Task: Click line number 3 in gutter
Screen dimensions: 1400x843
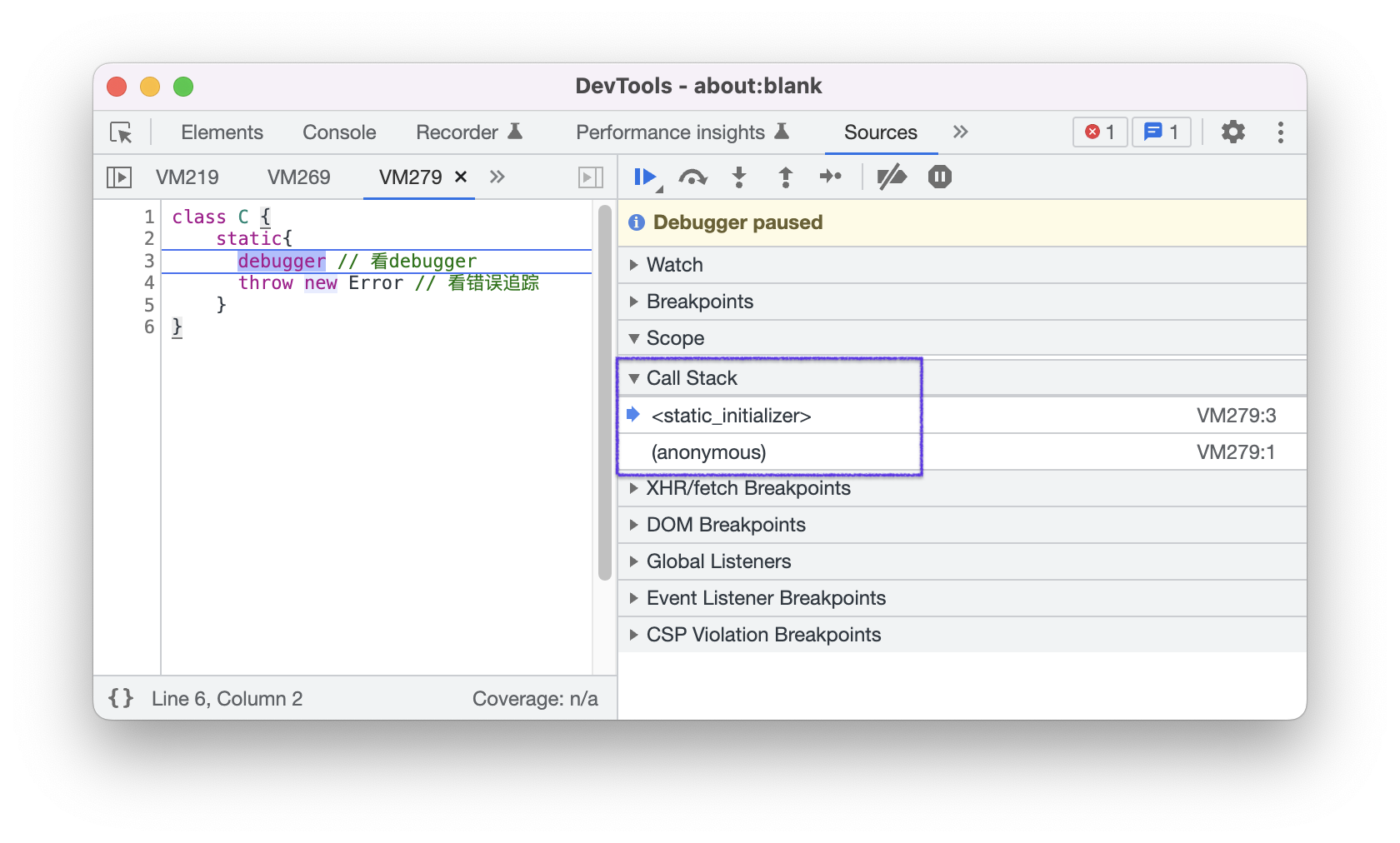Action: click(149, 261)
